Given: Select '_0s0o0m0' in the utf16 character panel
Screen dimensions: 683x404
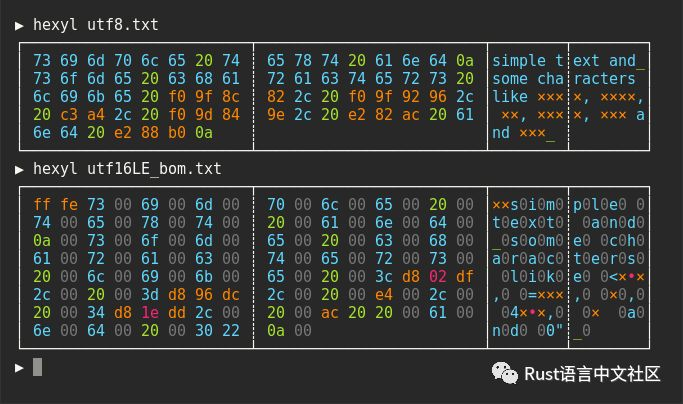Looking at the screenshot, I should click(527, 241).
